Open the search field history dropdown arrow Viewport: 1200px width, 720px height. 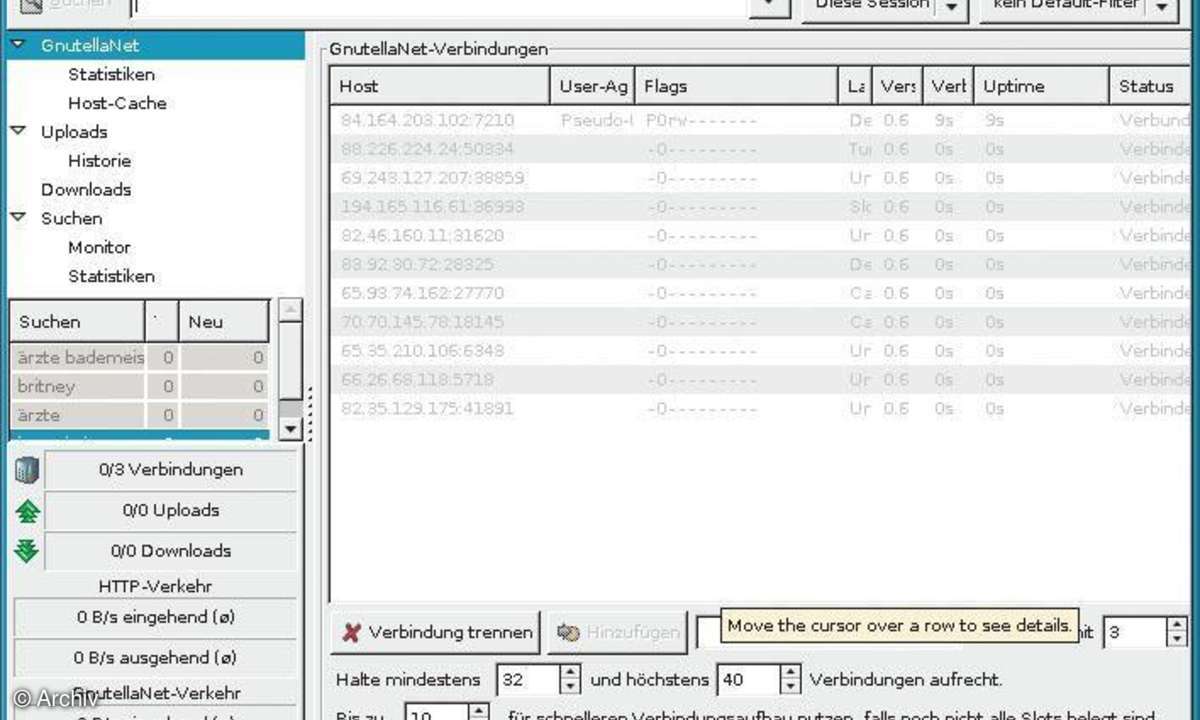(x=768, y=6)
